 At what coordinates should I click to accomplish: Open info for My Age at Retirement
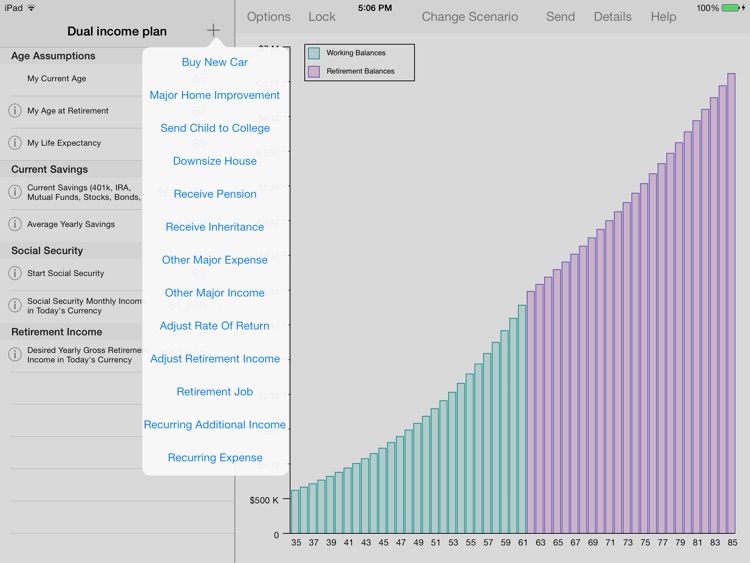pos(15,110)
